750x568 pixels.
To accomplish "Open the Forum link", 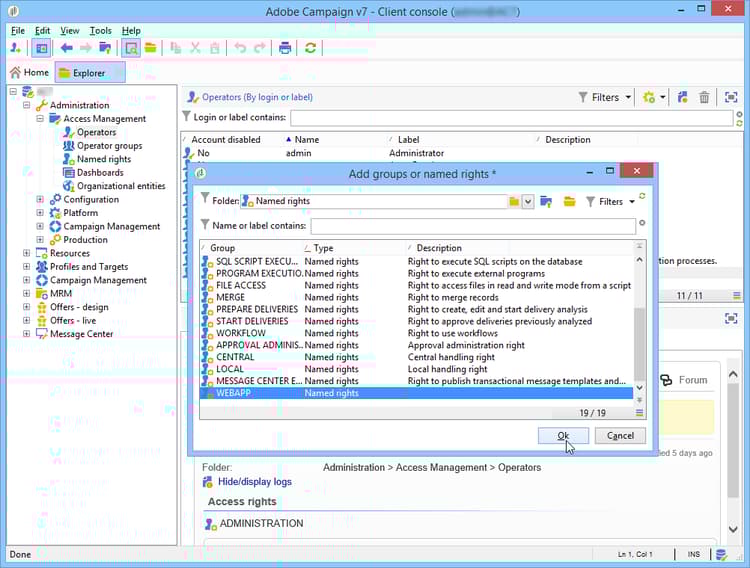I will pos(693,380).
